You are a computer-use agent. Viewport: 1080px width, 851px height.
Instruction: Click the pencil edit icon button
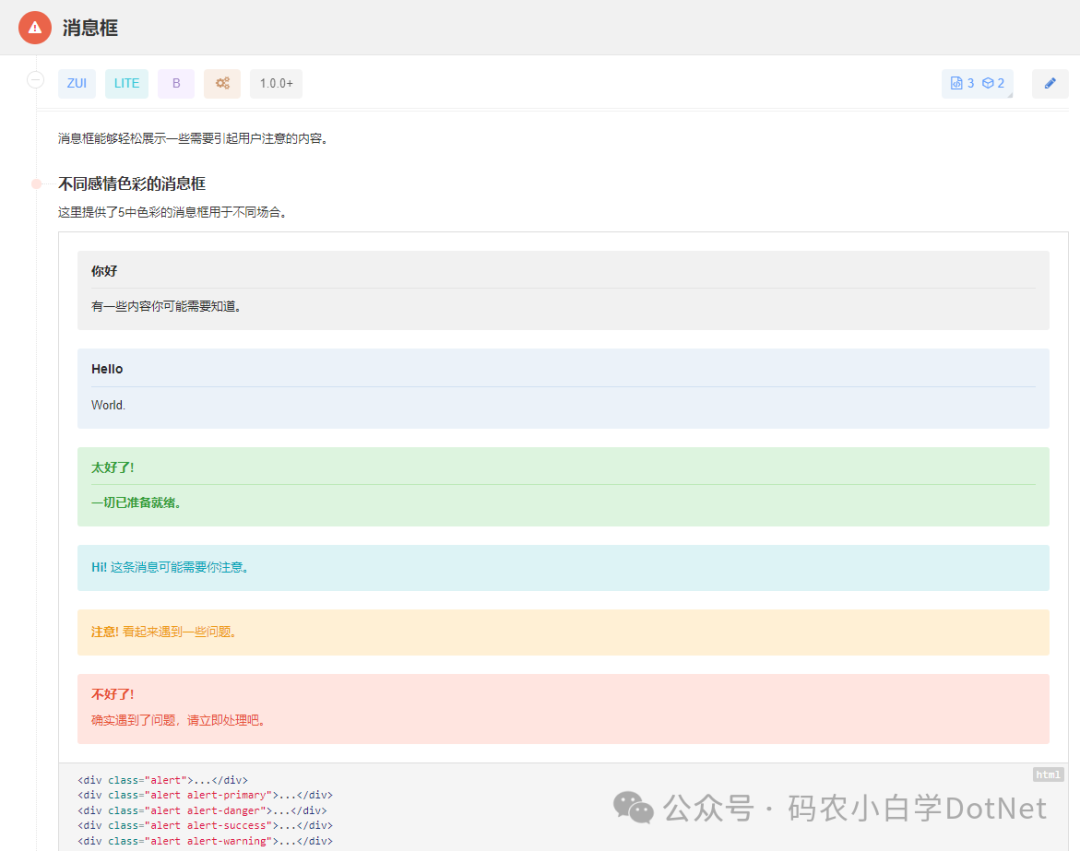(1050, 84)
